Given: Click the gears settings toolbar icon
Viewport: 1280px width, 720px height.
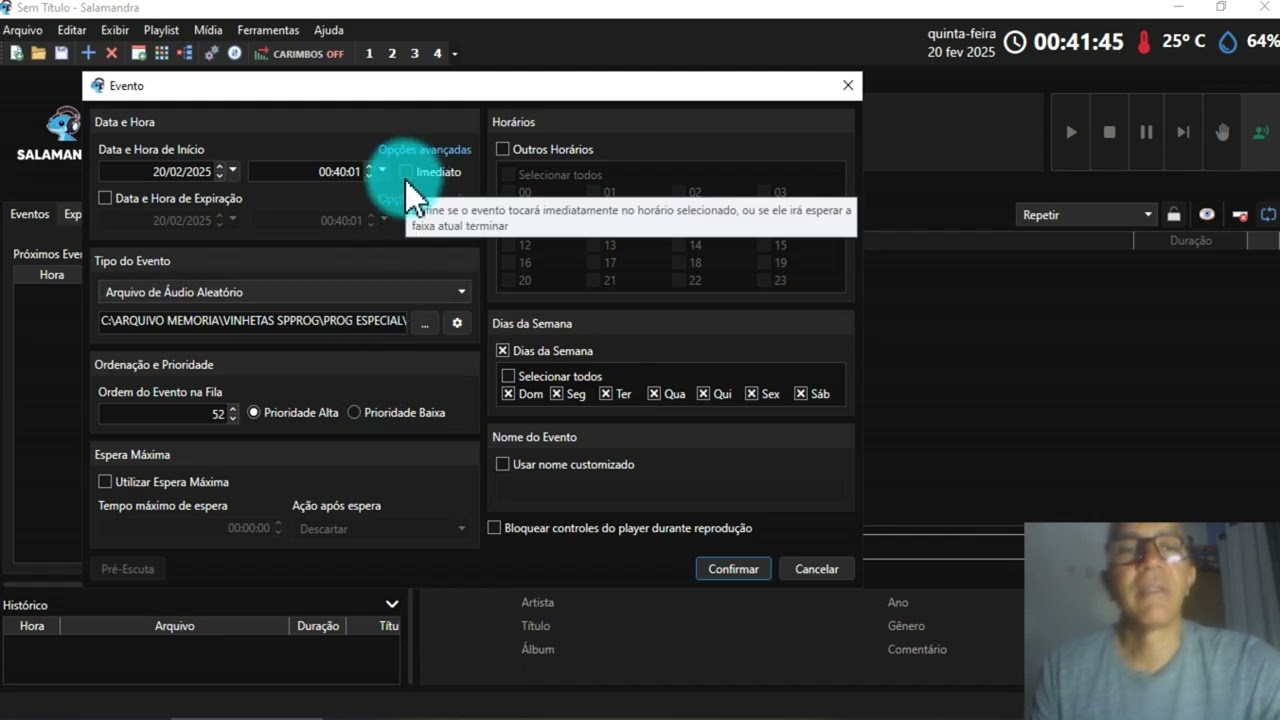Looking at the screenshot, I should (211, 53).
